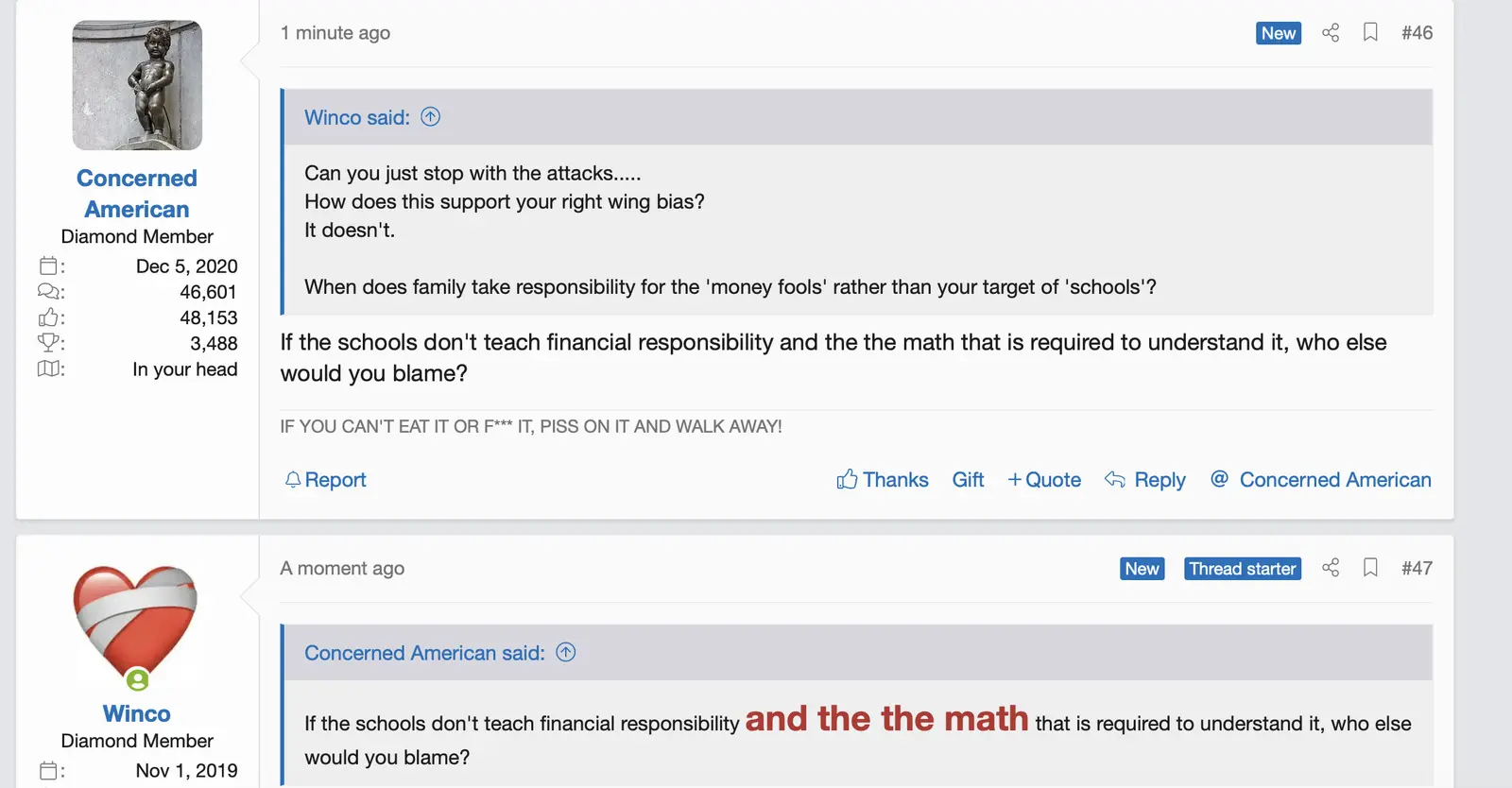This screenshot has height=788, width=1512.
Task: Click "Concerned American said:" quote header
Action: (424, 653)
